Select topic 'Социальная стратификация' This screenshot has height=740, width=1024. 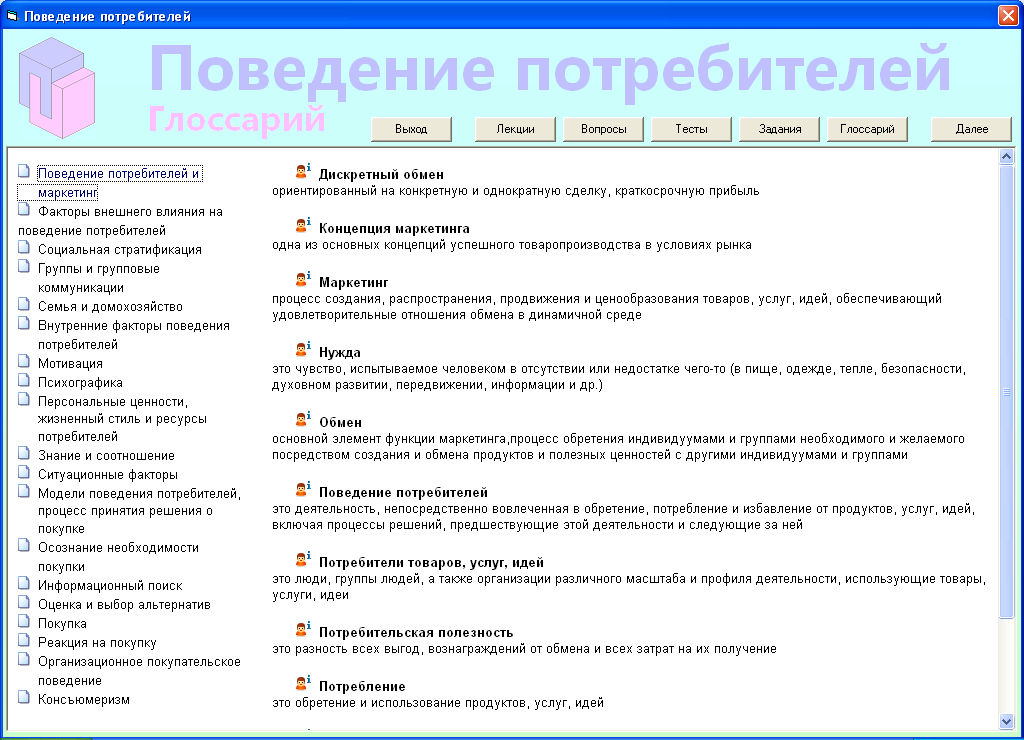(x=120, y=249)
